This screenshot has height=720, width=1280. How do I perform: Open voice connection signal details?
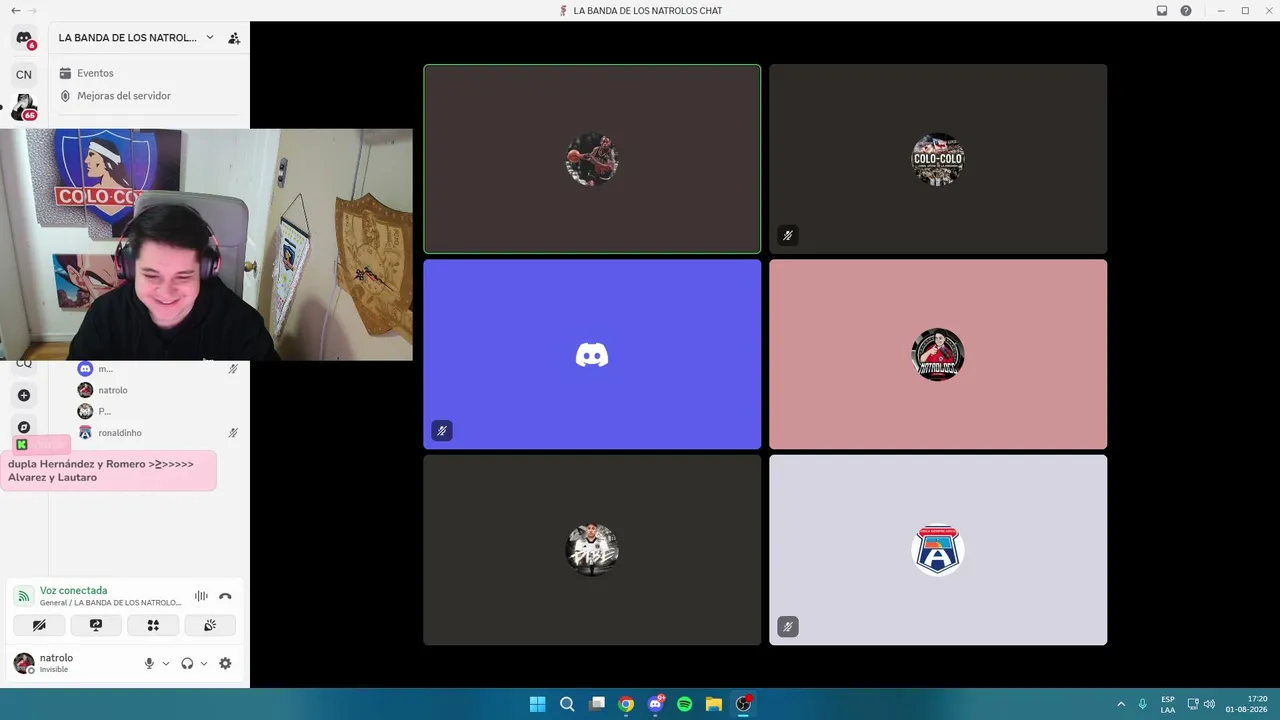[24, 596]
